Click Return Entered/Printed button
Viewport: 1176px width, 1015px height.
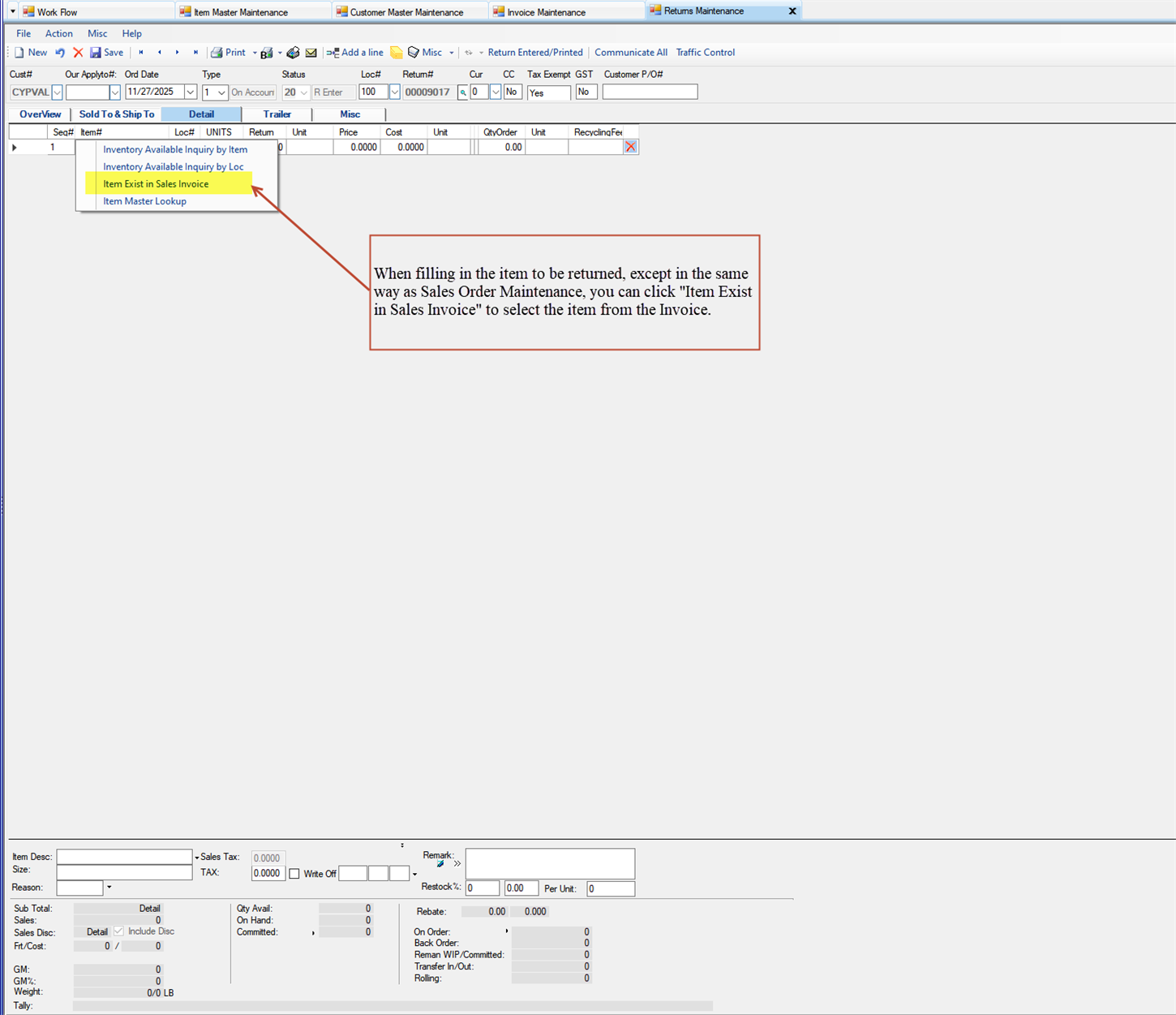(x=534, y=53)
